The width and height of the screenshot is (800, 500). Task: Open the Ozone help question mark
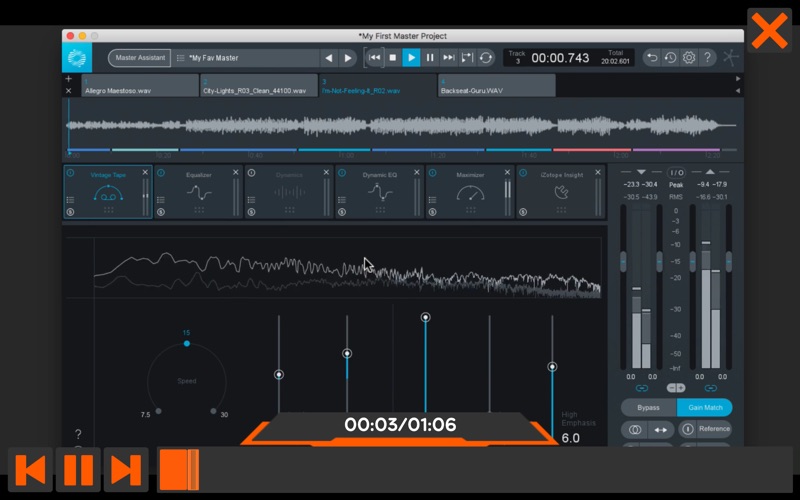coord(708,58)
